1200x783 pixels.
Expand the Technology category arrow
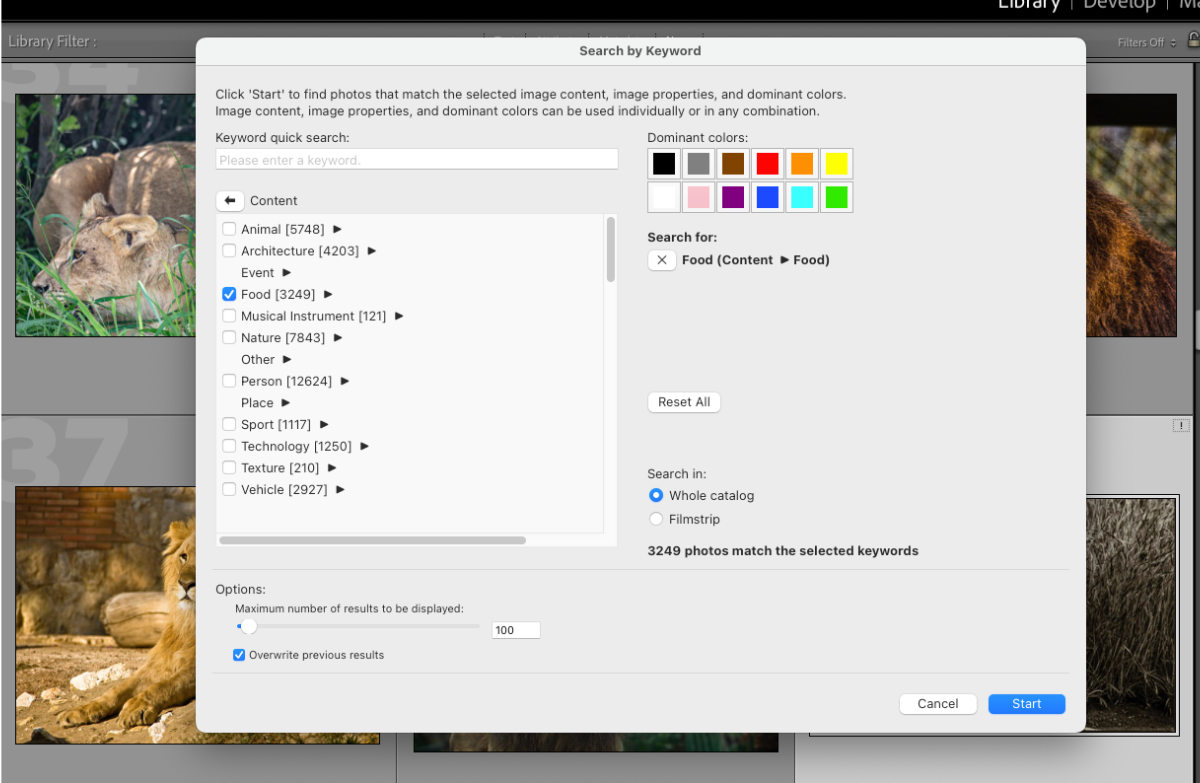365,446
